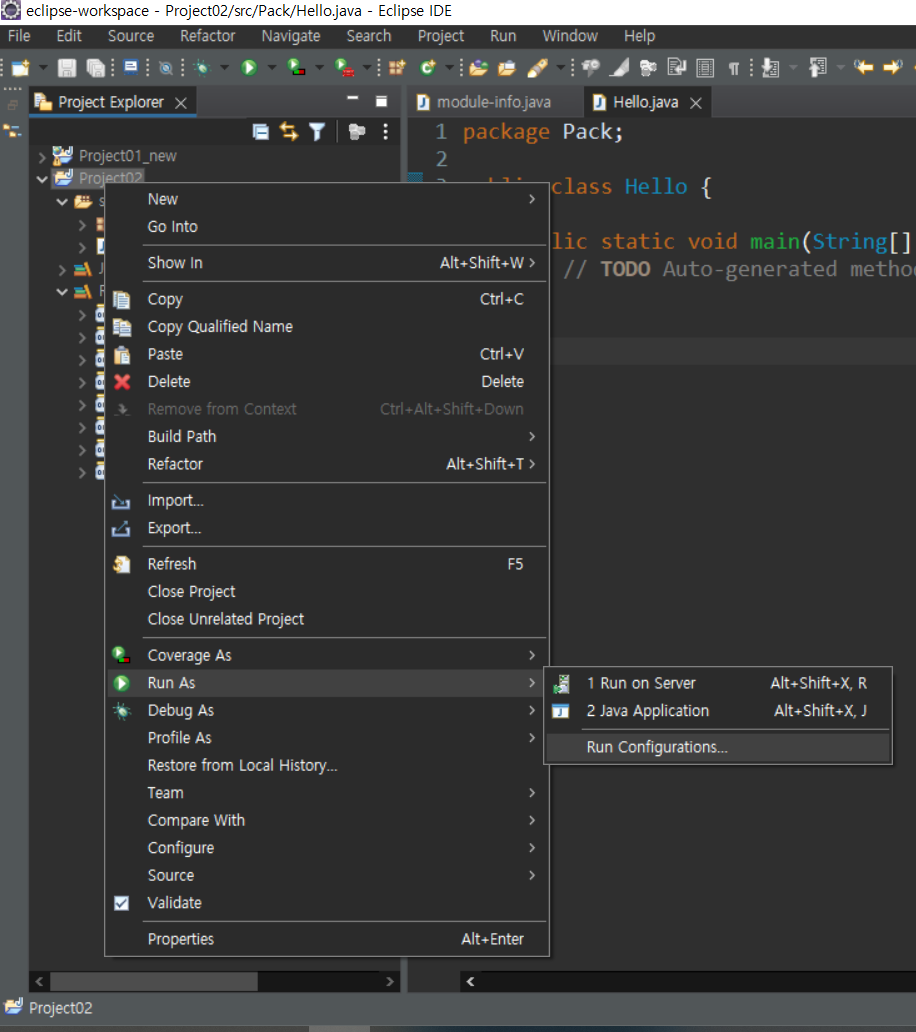Toggle Block Selection Mode icon
Viewport: 916px width, 1032px height.
point(705,68)
